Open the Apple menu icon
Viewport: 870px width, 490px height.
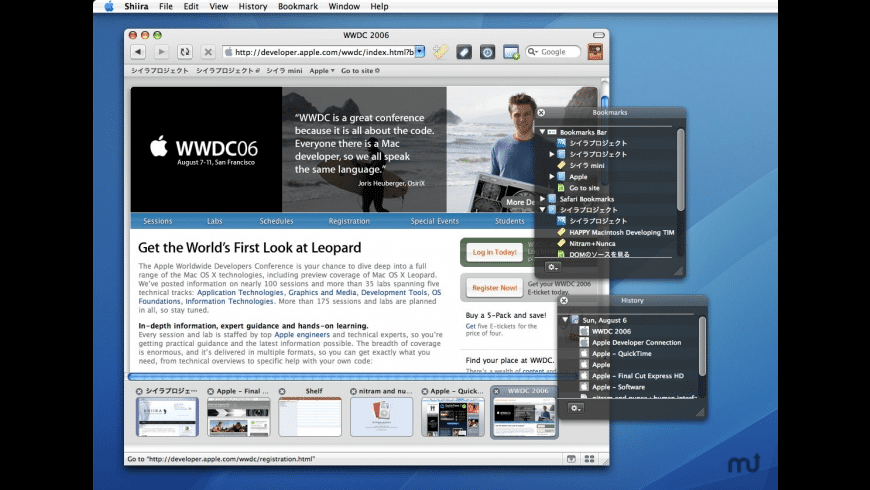[x=109, y=6]
